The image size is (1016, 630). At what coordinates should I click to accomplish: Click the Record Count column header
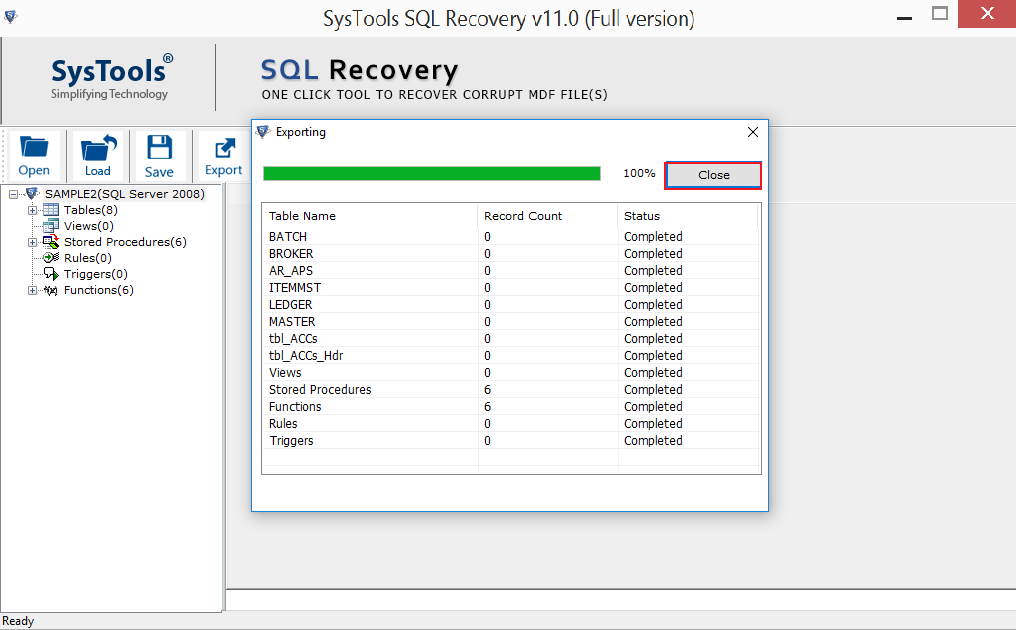click(x=548, y=216)
